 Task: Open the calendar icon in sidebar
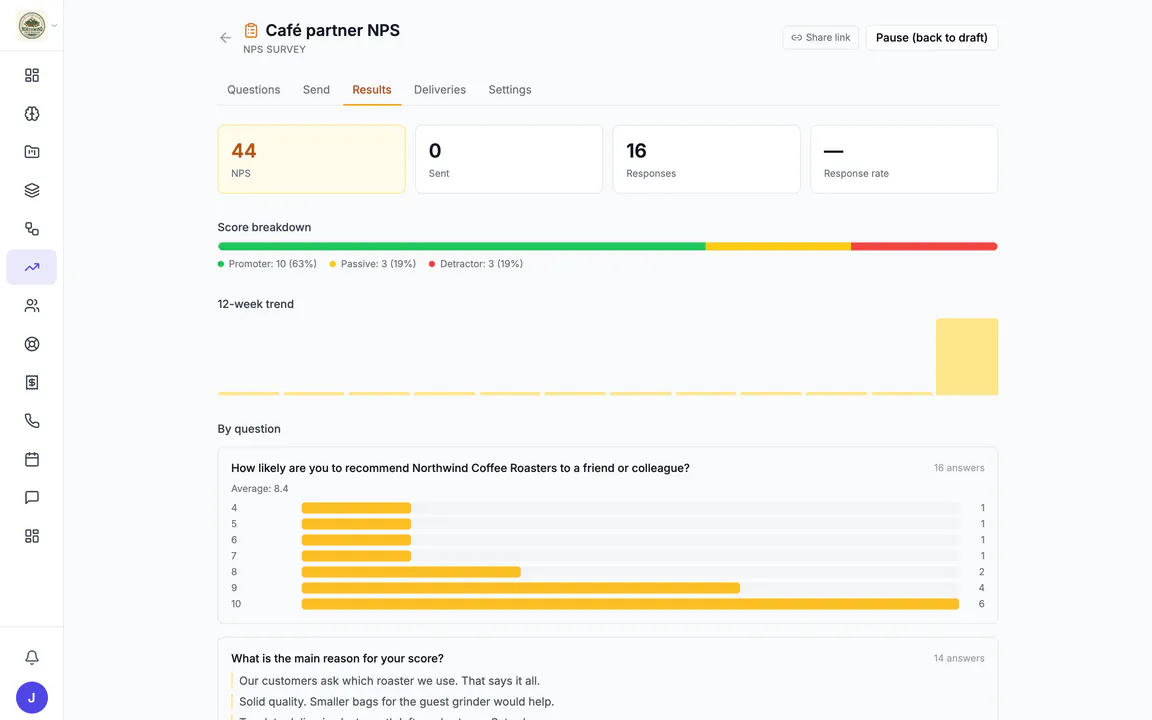coord(32,459)
